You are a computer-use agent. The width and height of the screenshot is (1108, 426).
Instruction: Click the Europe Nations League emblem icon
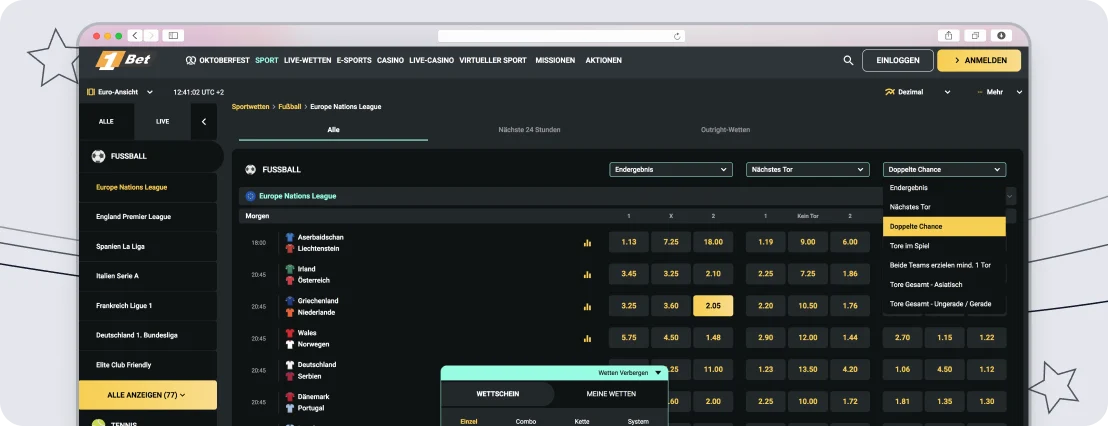[x=250, y=196]
